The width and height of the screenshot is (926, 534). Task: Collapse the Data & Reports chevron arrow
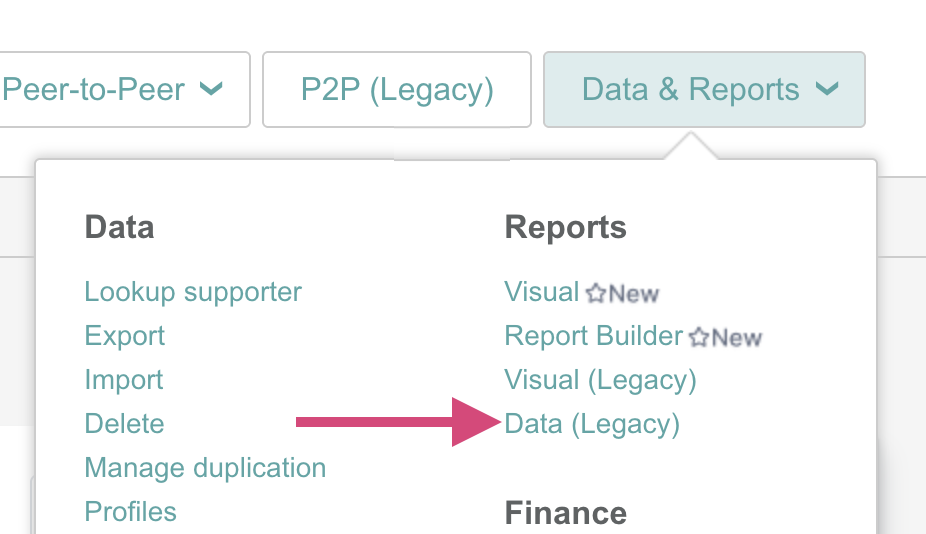826,89
